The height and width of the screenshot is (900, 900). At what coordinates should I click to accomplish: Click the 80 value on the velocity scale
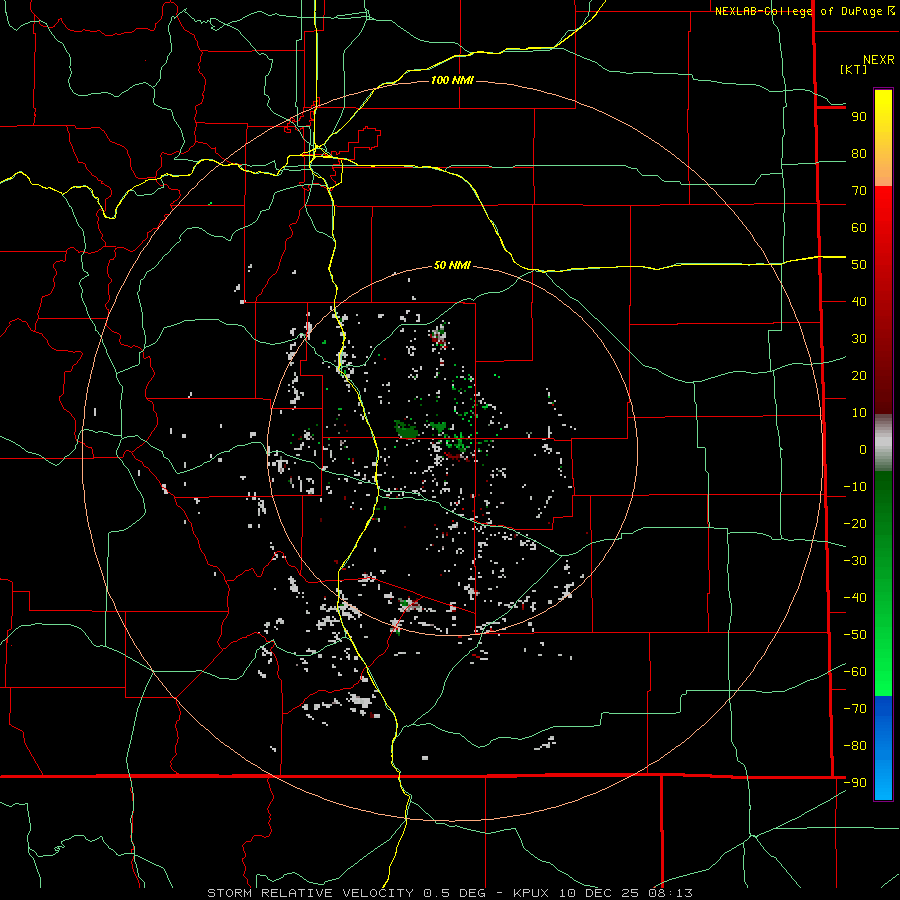(x=859, y=154)
